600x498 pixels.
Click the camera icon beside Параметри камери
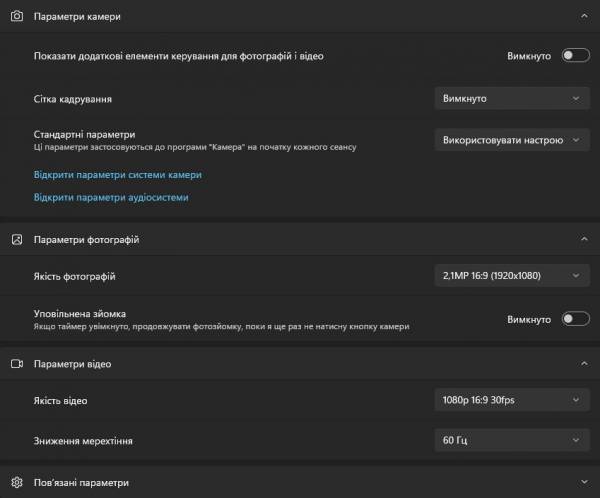17,16
